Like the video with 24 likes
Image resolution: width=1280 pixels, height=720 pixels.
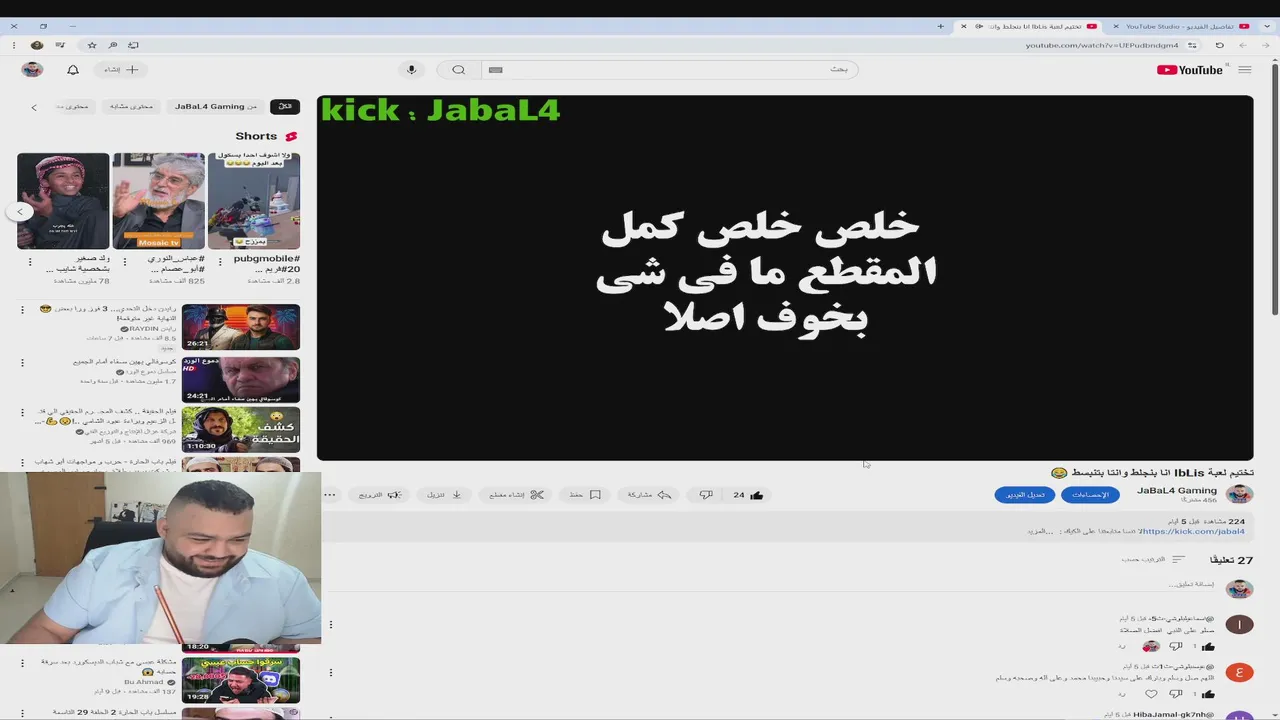748,495
